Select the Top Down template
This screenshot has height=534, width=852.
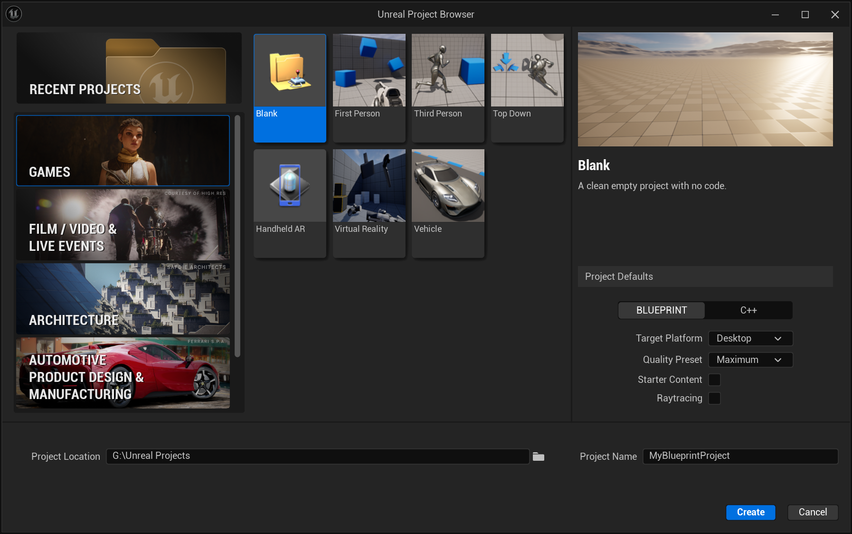[527, 88]
